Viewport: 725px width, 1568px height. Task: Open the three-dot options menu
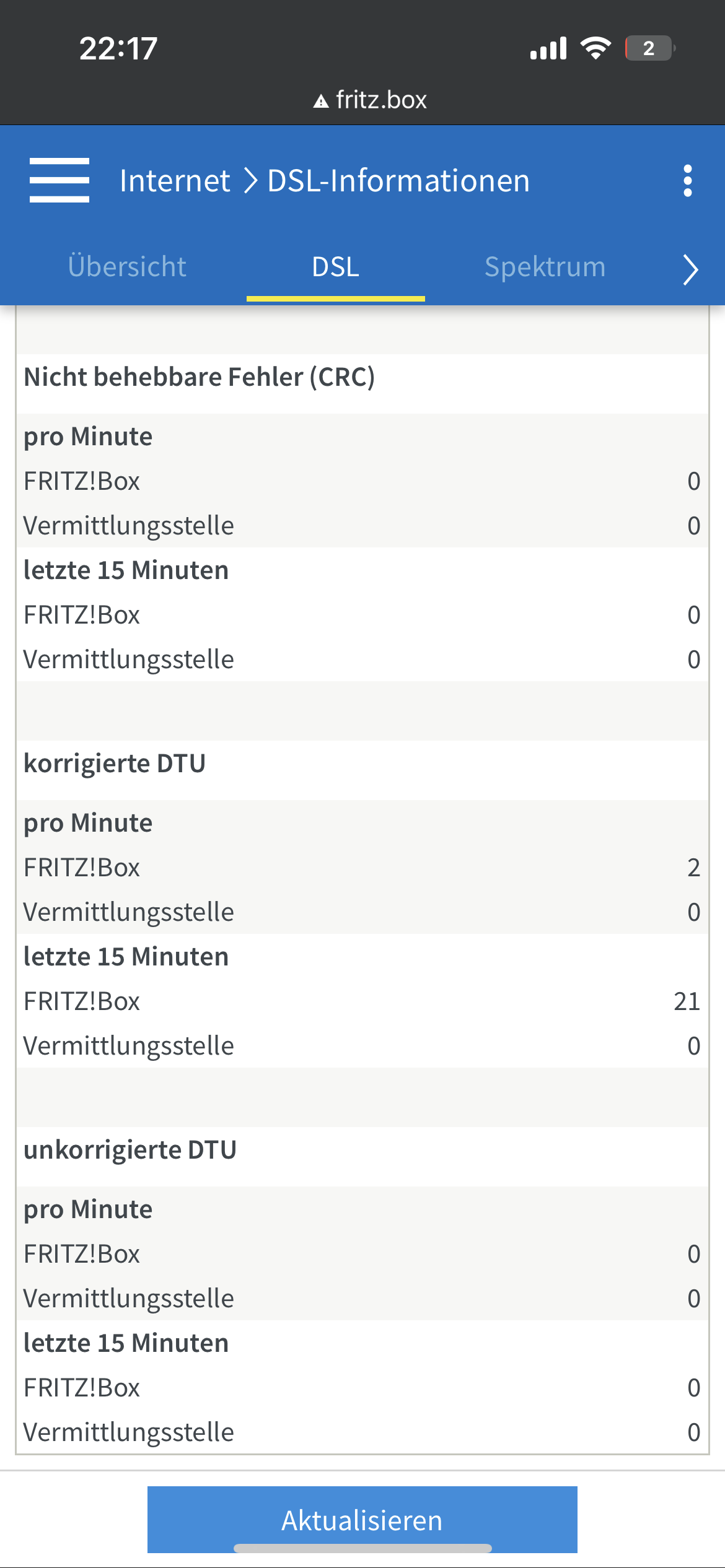tap(687, 181)
